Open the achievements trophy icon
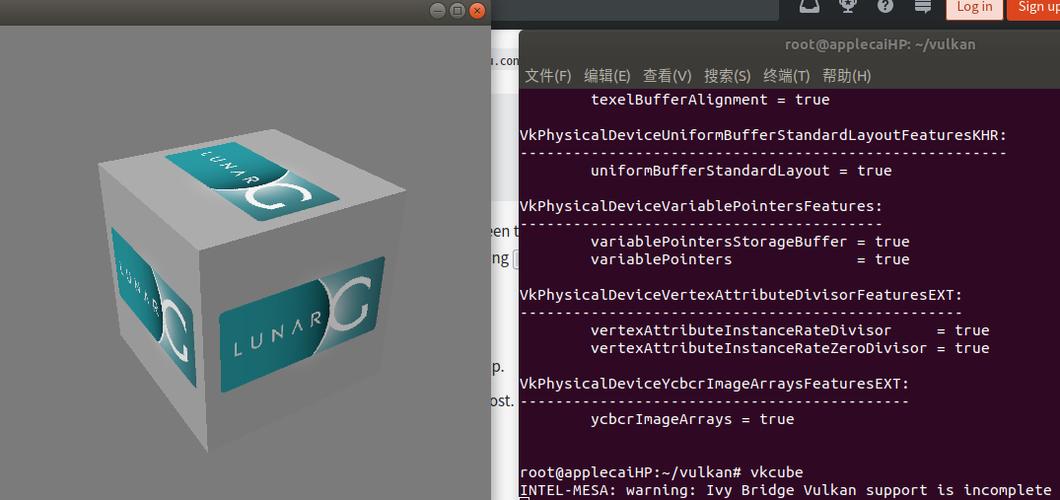1060x500 pixels. coord(846,6)
